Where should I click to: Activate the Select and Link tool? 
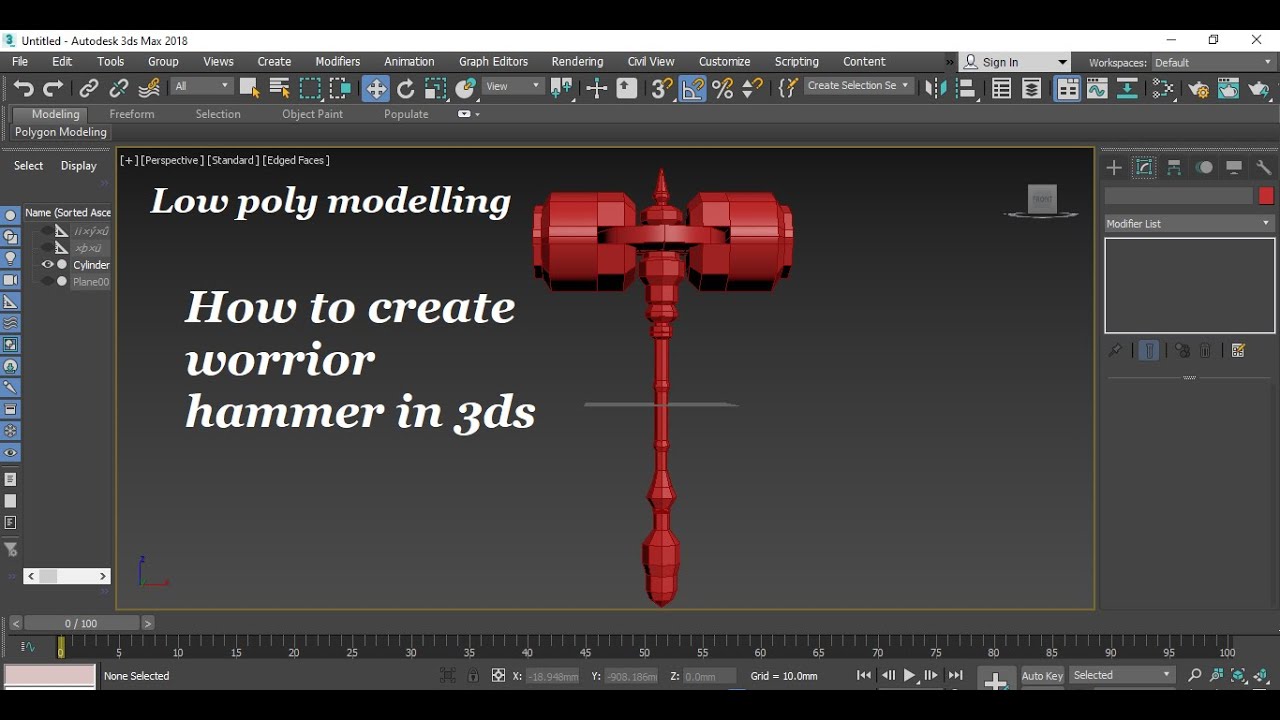point(89,88)
